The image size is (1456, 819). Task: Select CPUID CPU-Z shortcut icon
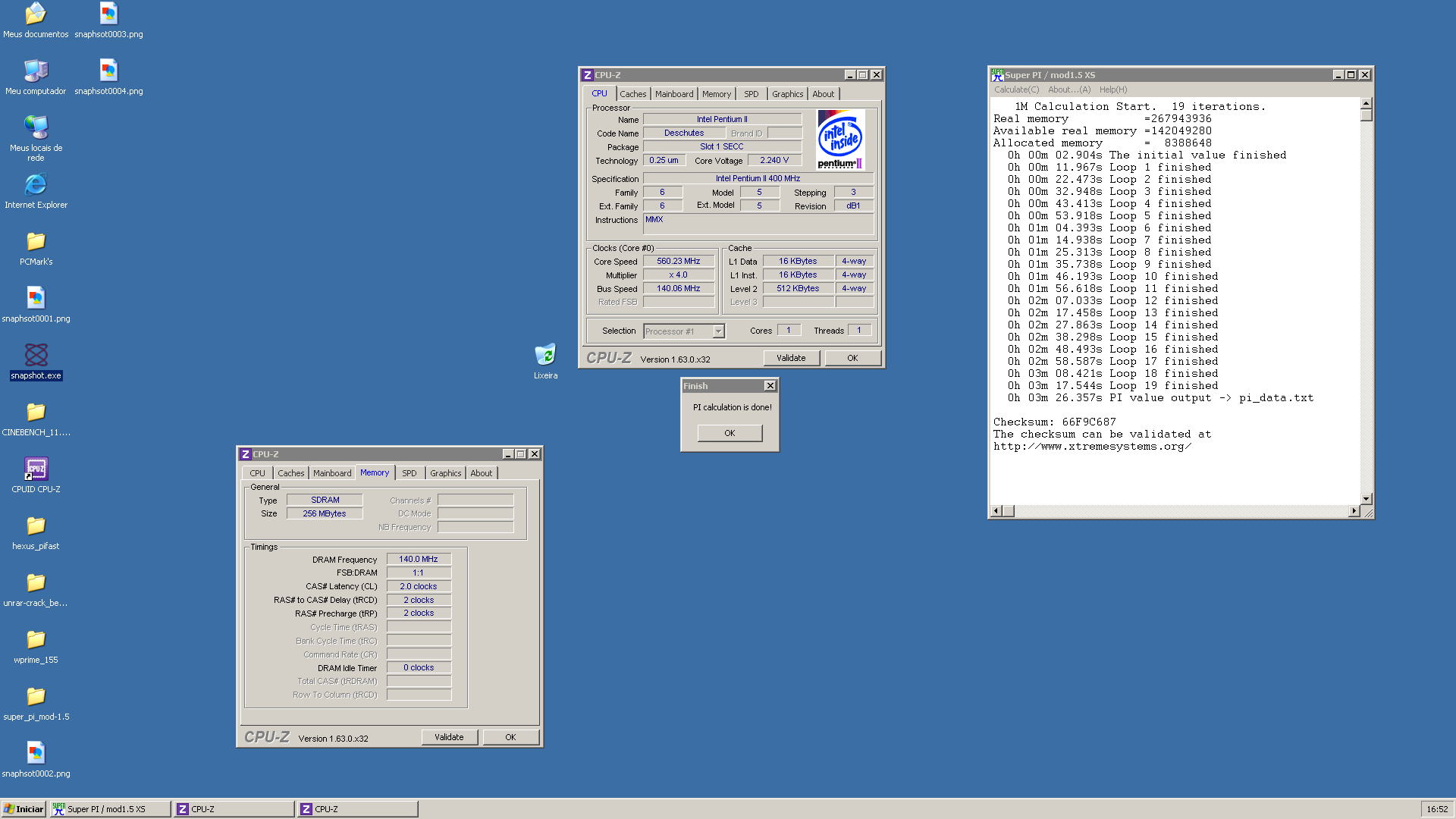36,469
